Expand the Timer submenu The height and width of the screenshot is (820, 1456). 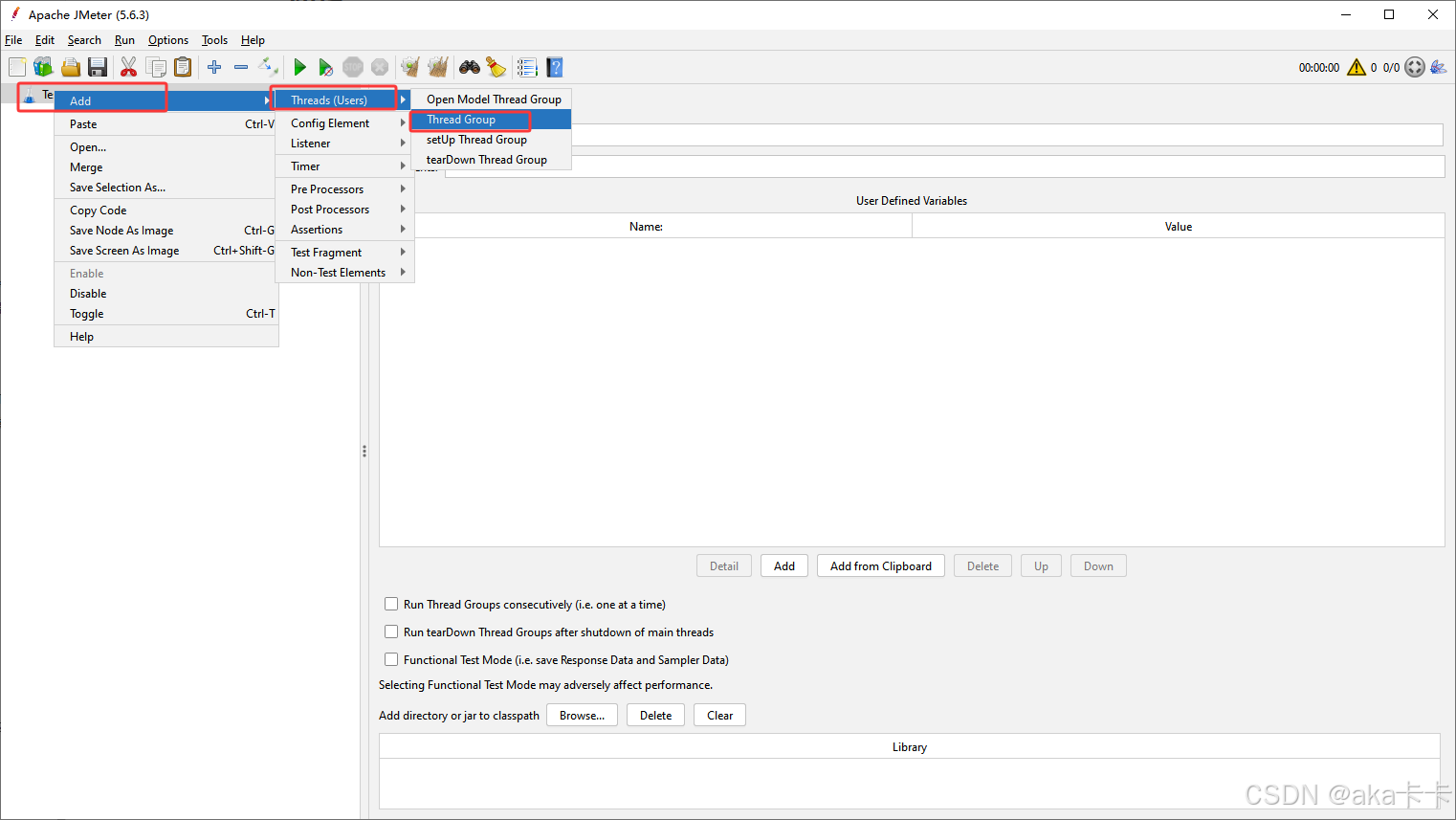point(345,166)
